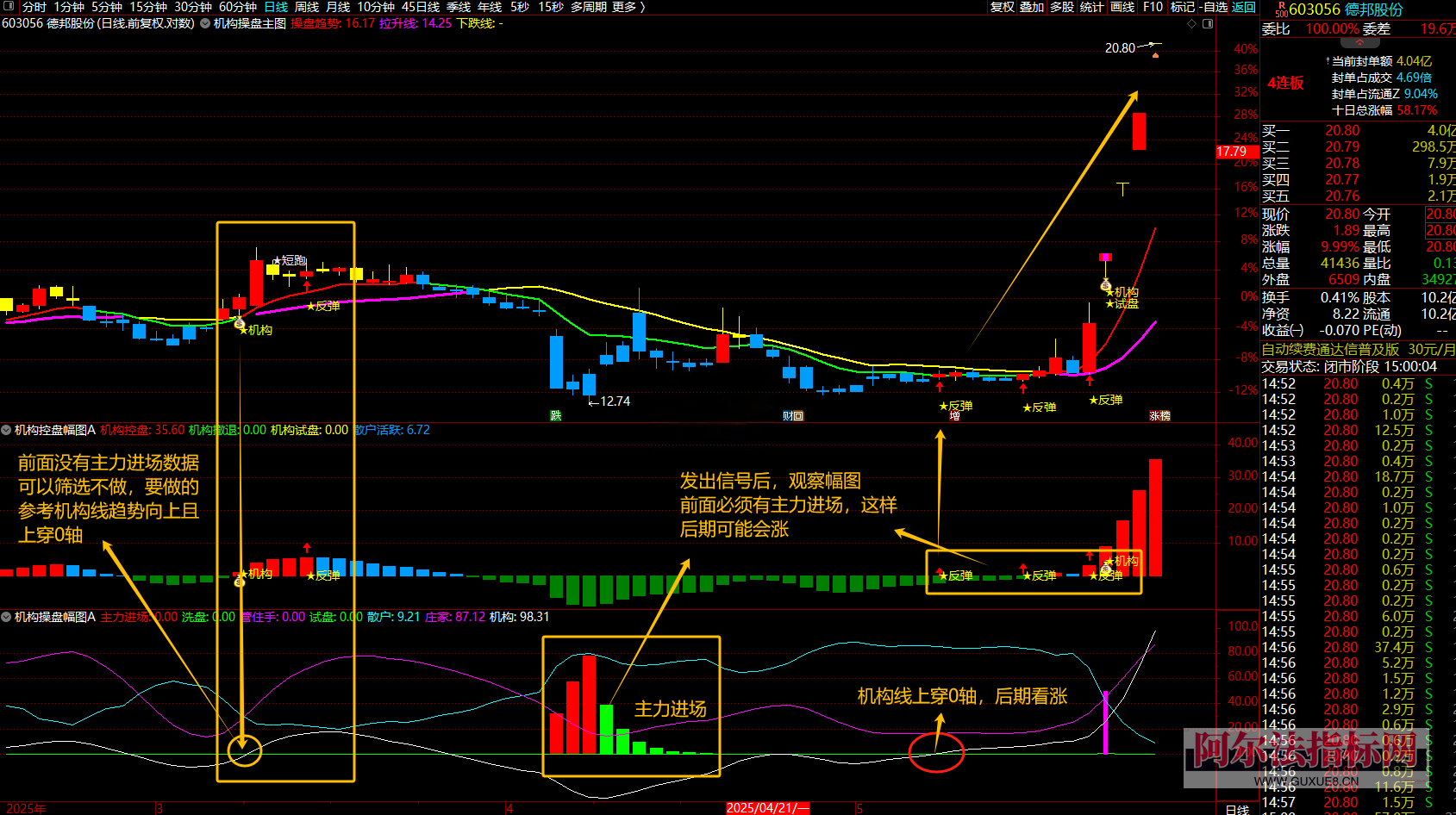Click the panel layout icon at top-left
Image resolution: width=1456 pixels, height=815 pixels.
click(9, 7)
